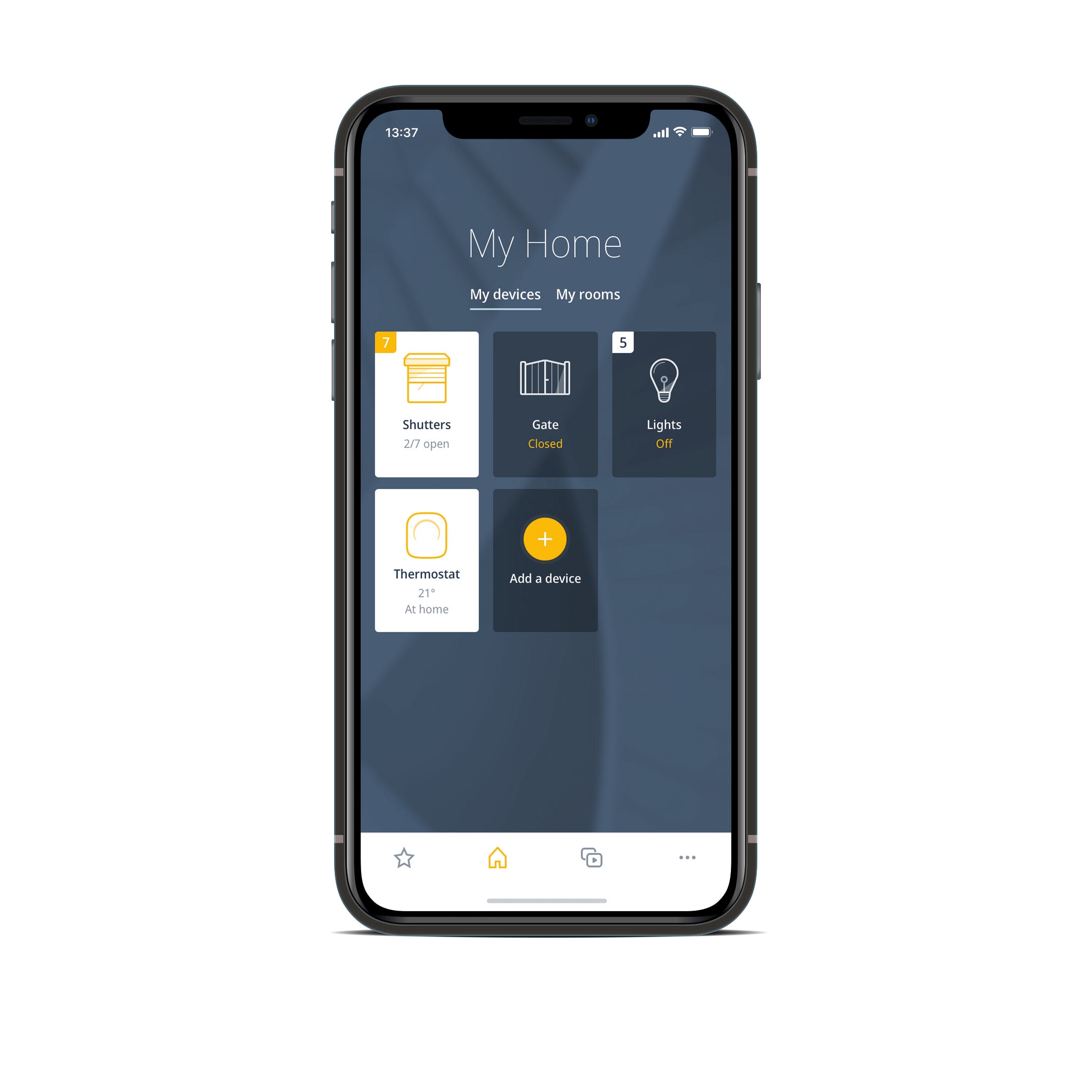The image size is (1092, 1092).
Task: Open the Scenarios panel icon
Action: click(x=591, y=857)
